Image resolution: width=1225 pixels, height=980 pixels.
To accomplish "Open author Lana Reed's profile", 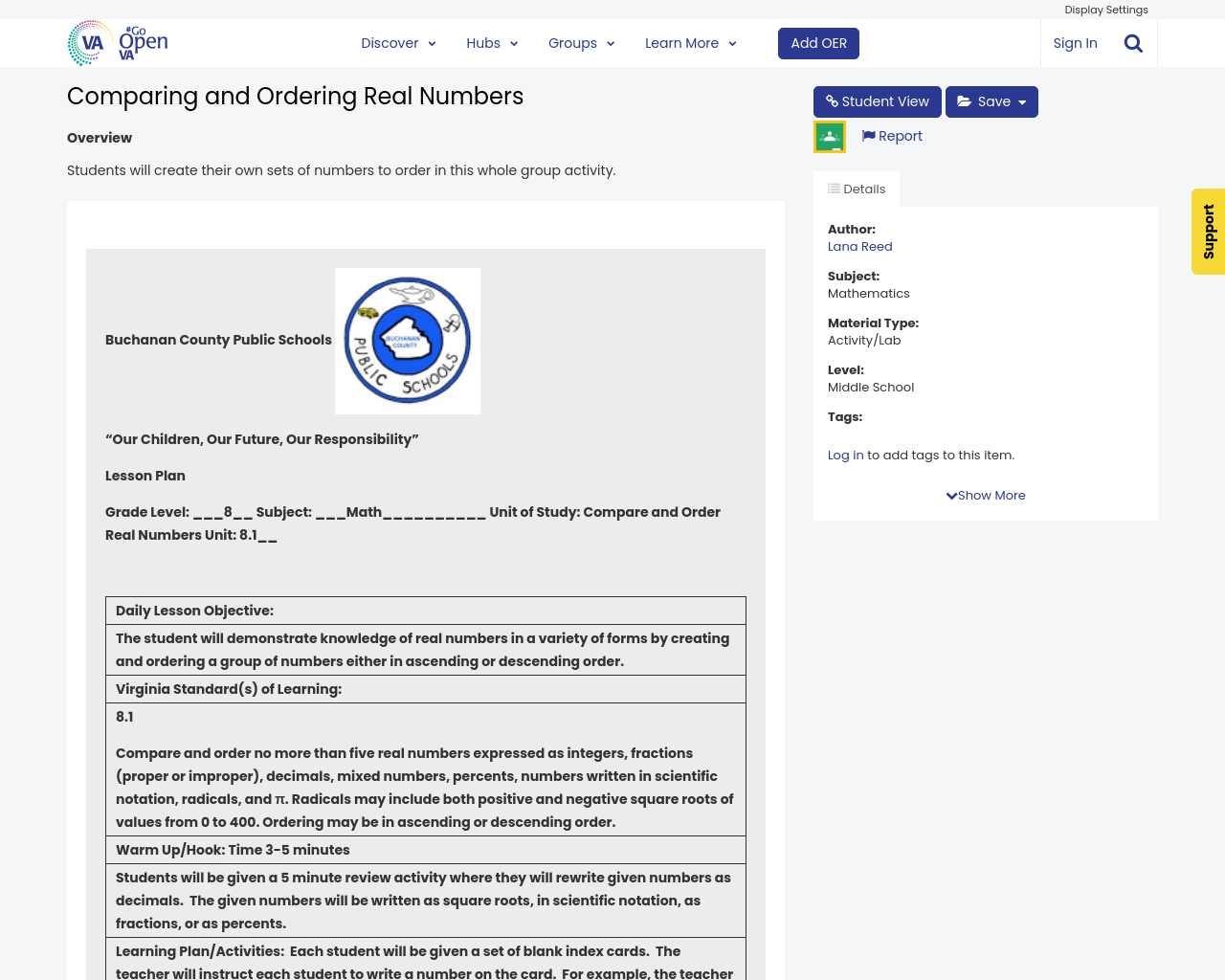I will [859, 247].
